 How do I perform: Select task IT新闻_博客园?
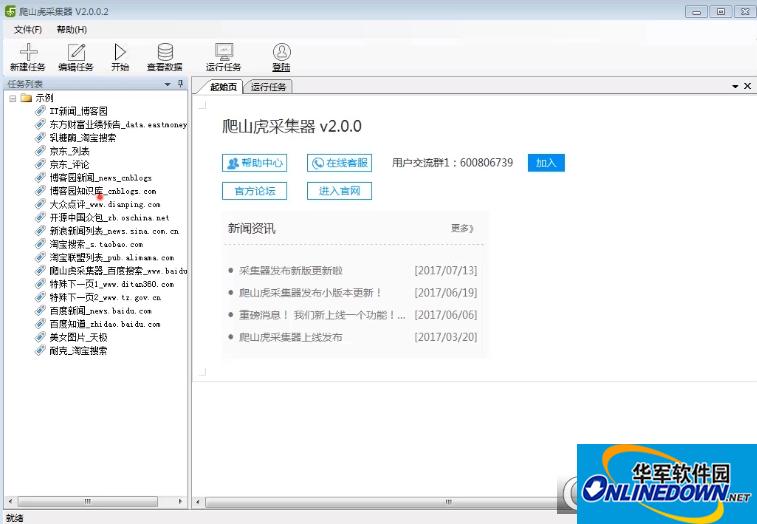(79, 111)
